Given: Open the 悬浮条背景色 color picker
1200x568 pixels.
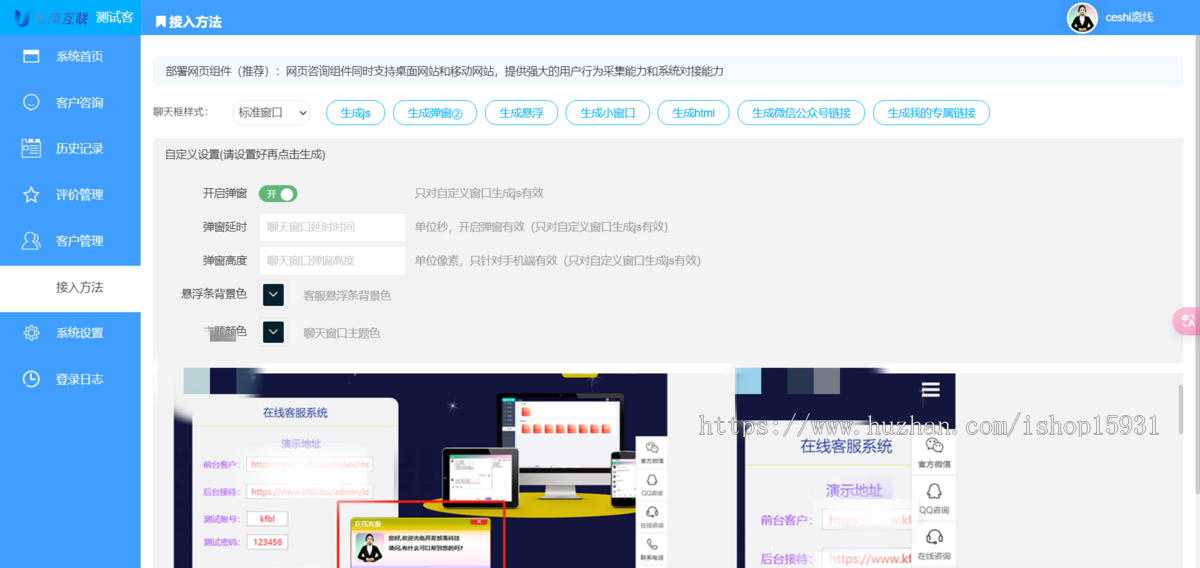Looking at the screenshot, I should click(273, 295).
